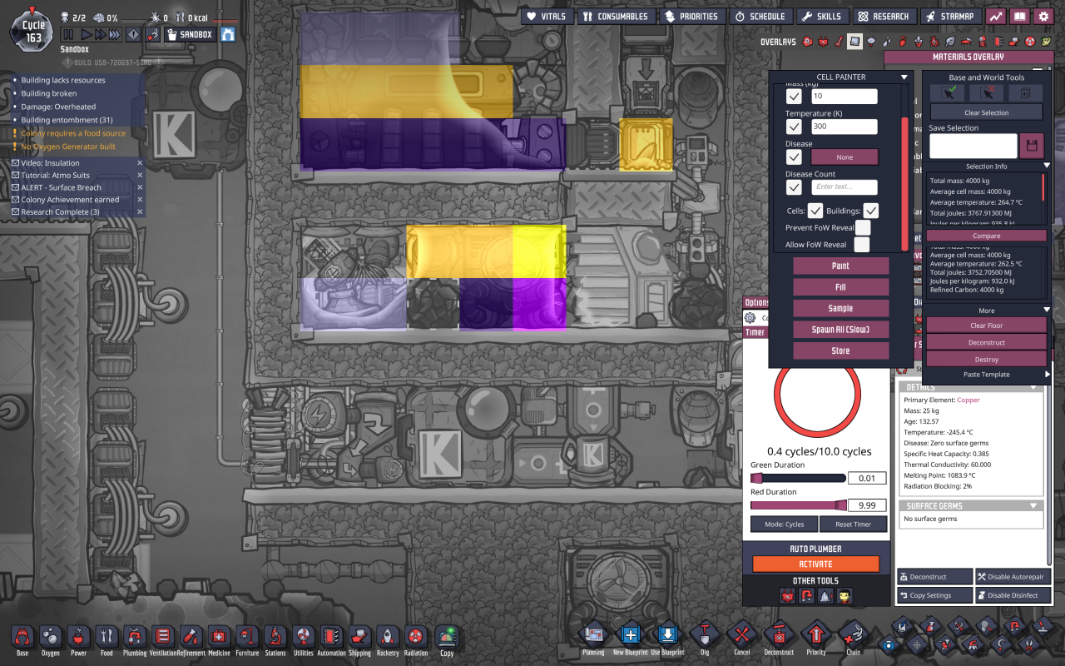1065x666 pixels.
Task: Open the Schedule screen
Action: 760,16
